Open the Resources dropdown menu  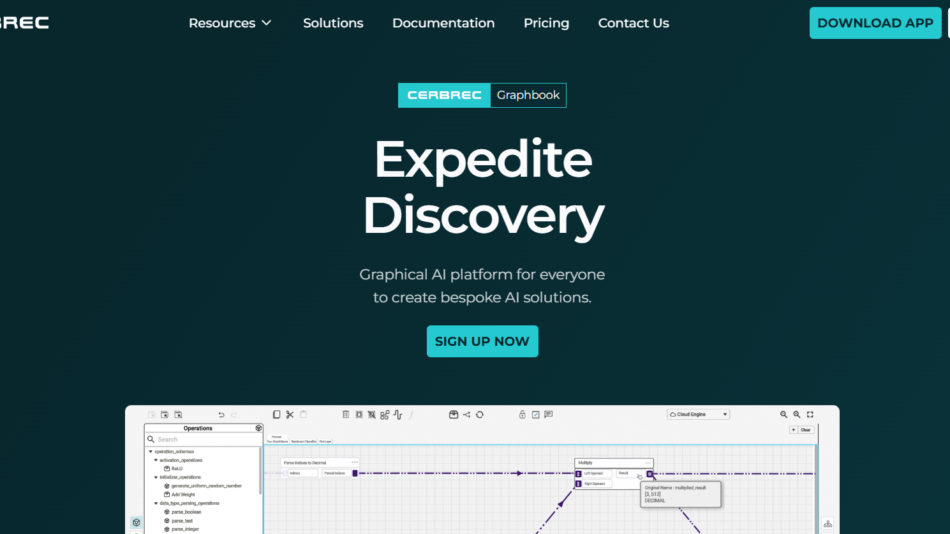(230, 23)
